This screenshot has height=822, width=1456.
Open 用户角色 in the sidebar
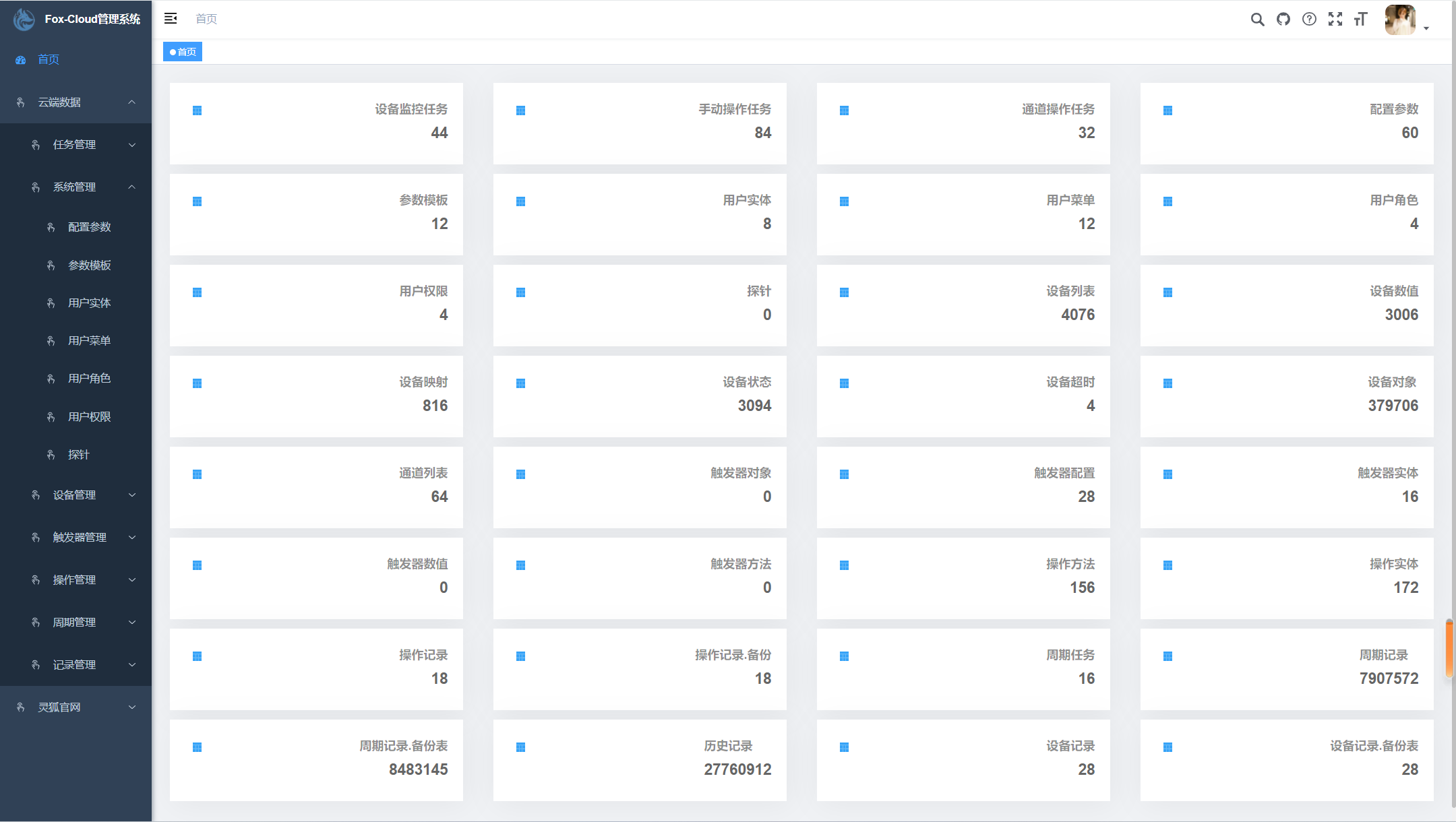[75, 379]
